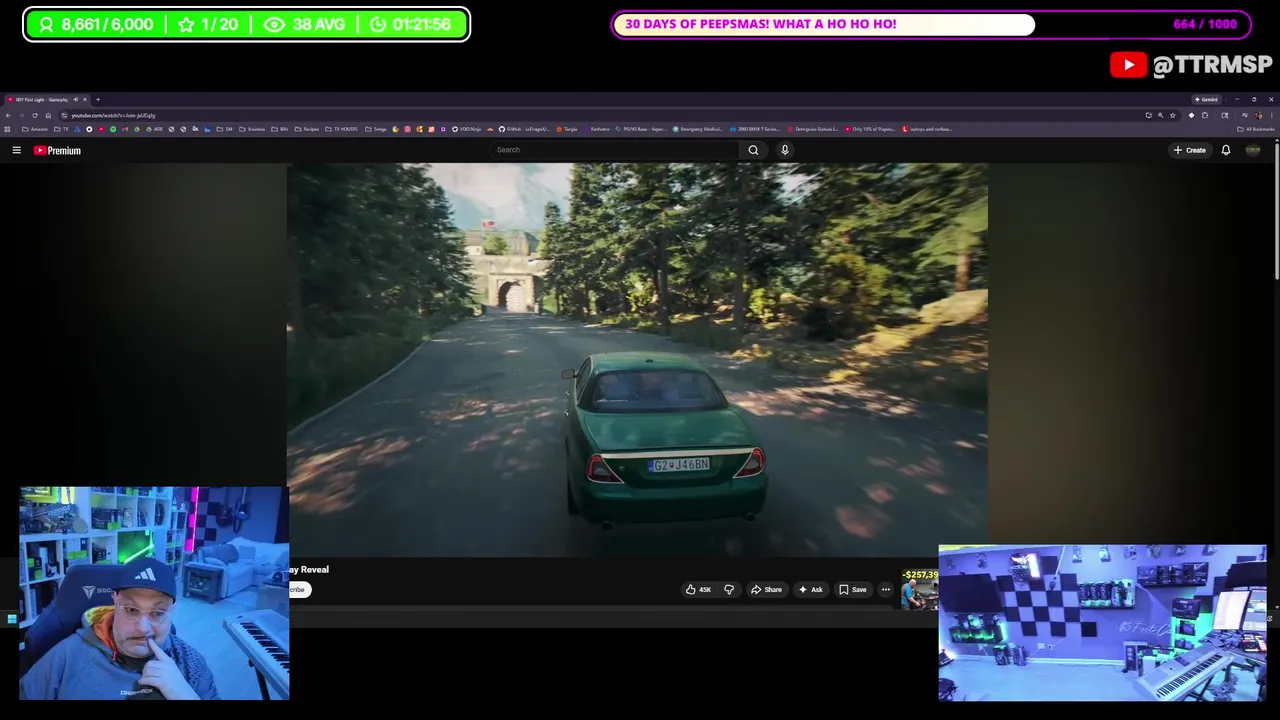1280x720 pixels.
Task: Open the Bills bookmarks folder
Action: click(x=281, y=129)
